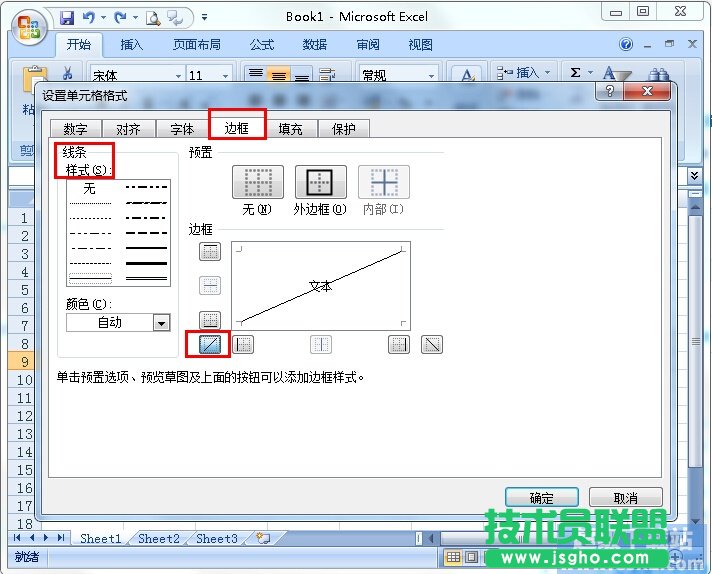Screen dimensions: 712x574
Task: Click the 取消 button
Action: 625,498
